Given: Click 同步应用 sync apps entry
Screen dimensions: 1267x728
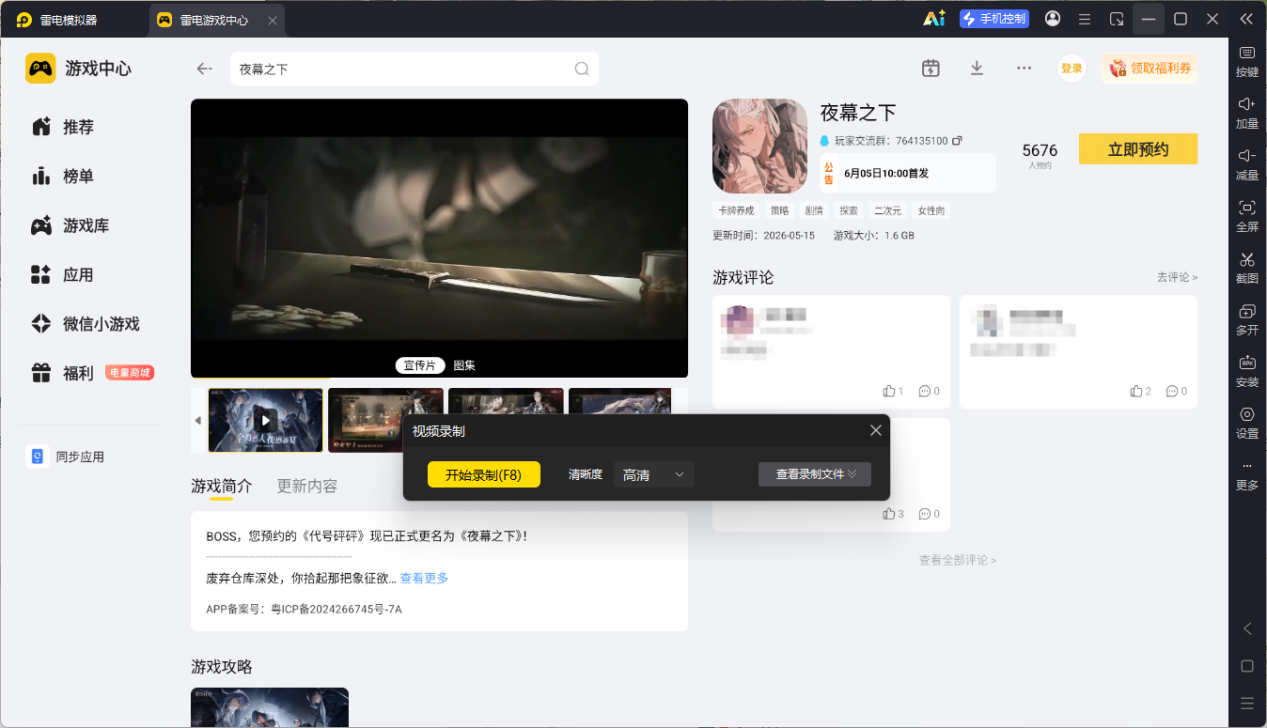Looking at the screenshot, I should [67, 457].
